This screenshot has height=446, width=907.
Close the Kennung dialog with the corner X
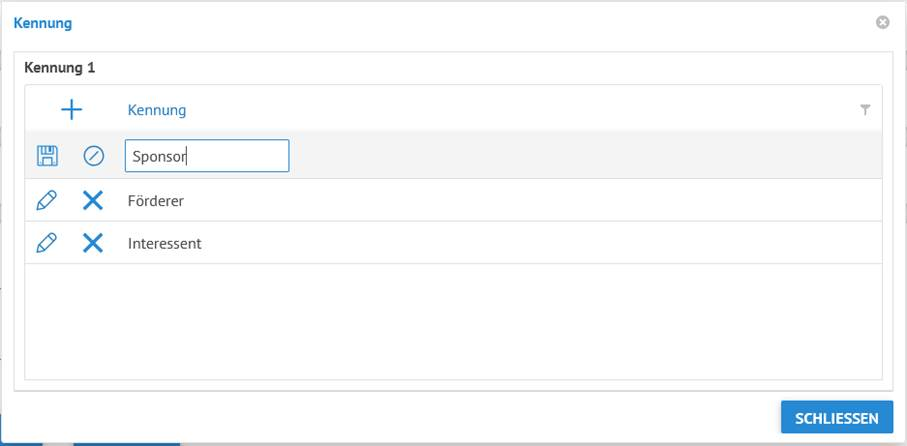882,22
